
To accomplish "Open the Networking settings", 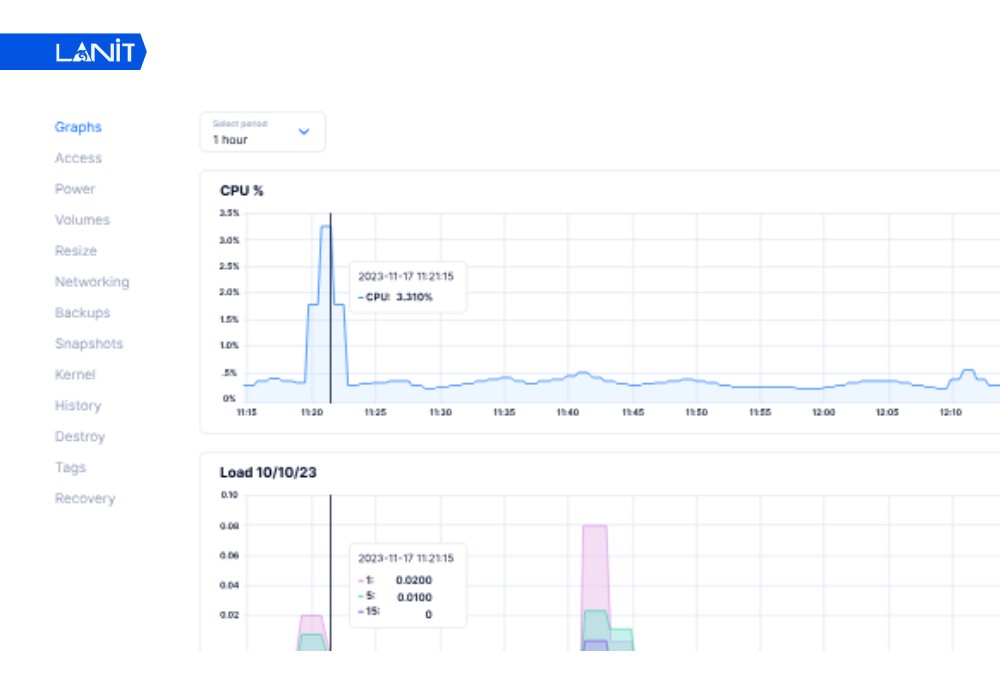I will point(92,282).
